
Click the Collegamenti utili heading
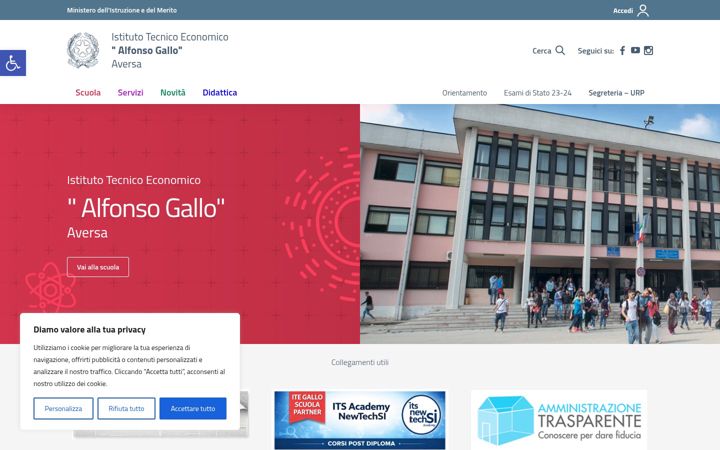pos(360,362)
